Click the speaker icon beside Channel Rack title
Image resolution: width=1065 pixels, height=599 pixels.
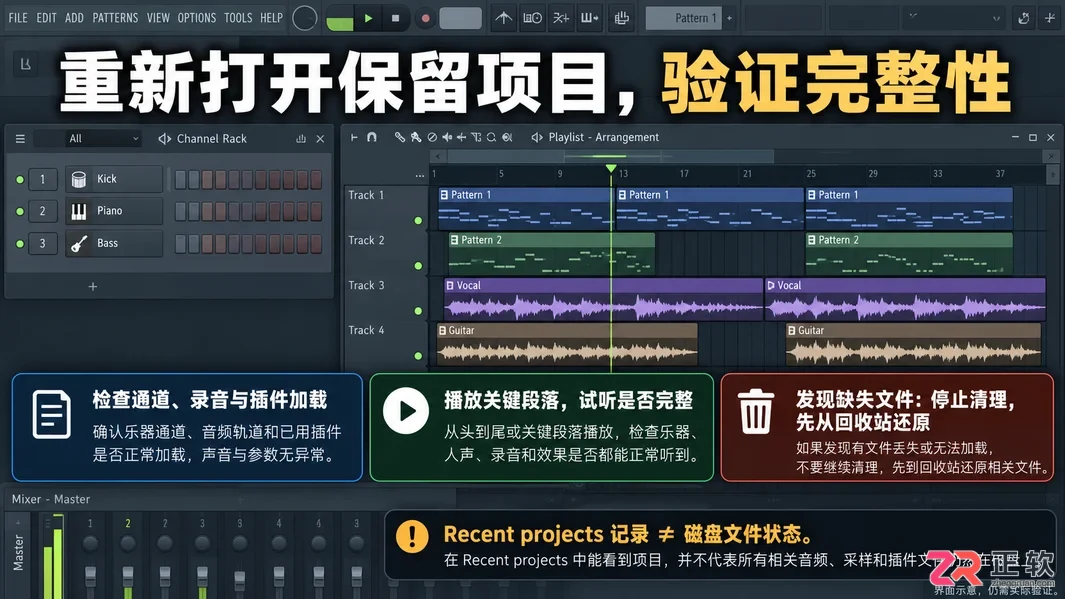tap(164, 139)
